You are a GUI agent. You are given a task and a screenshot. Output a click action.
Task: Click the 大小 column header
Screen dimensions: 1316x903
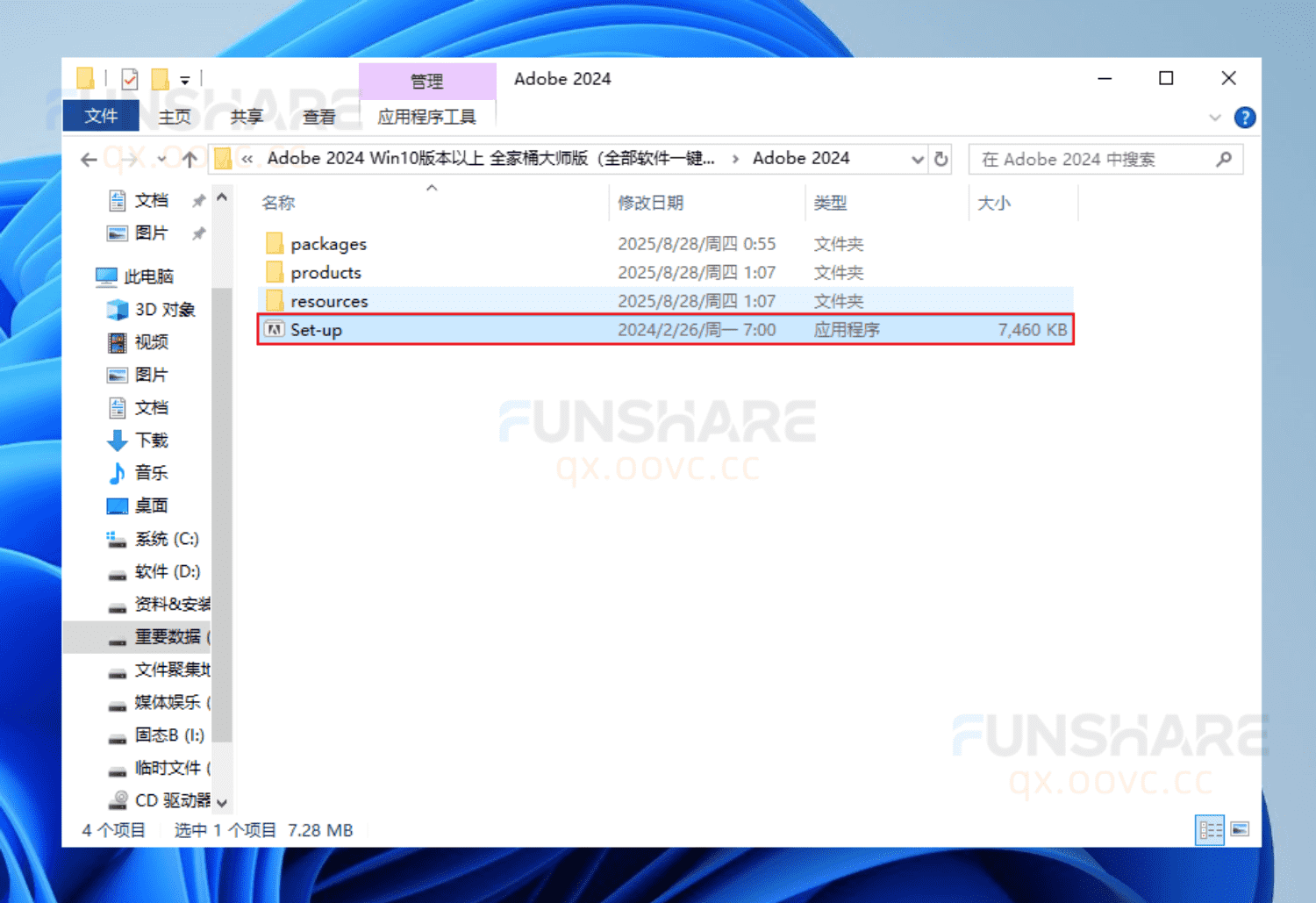(994, 202)
